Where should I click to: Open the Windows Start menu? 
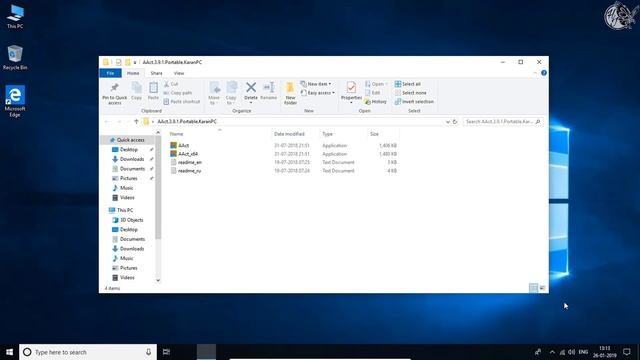coord(9,352)
